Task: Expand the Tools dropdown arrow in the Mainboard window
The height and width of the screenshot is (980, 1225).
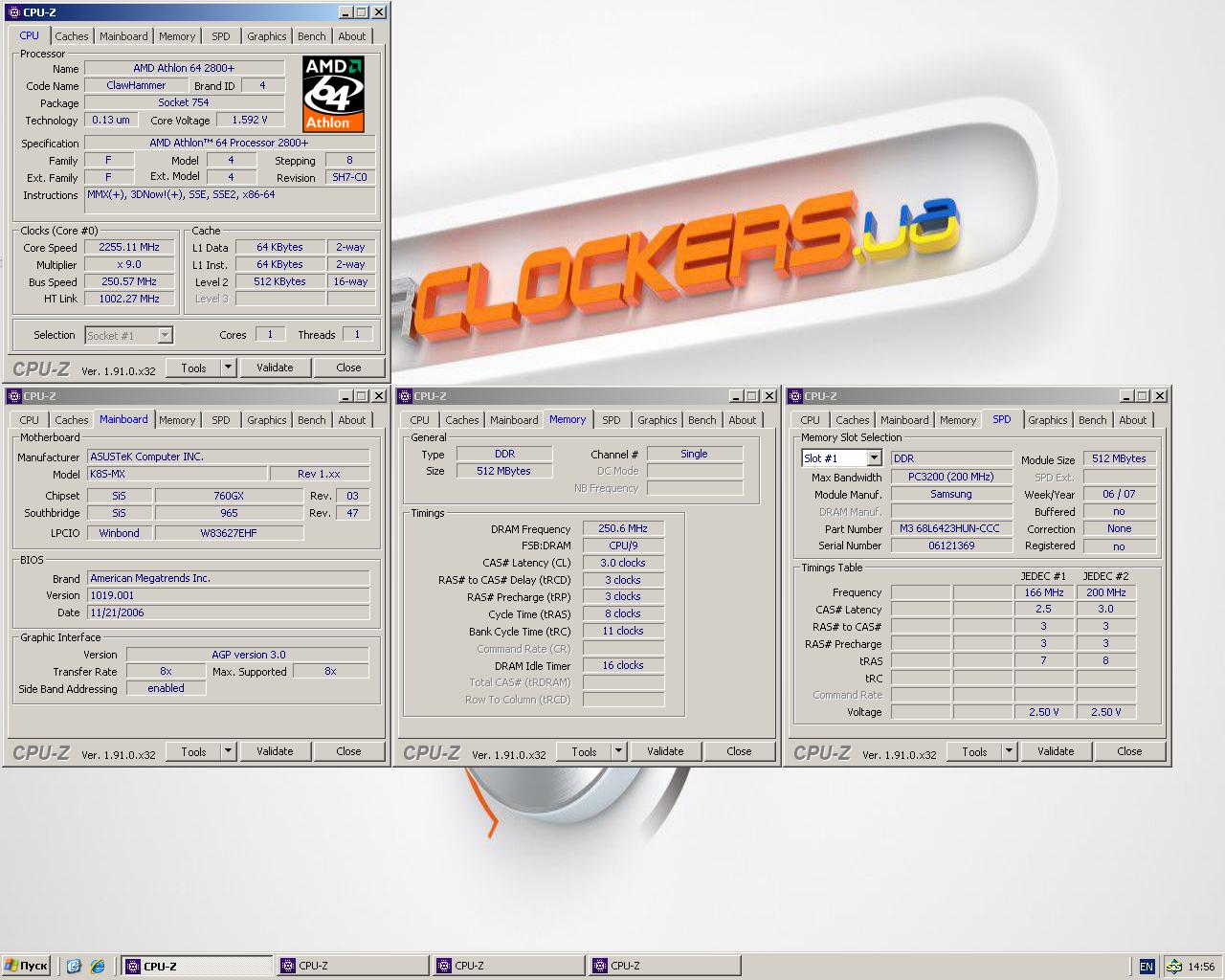Action: (228, 751)
